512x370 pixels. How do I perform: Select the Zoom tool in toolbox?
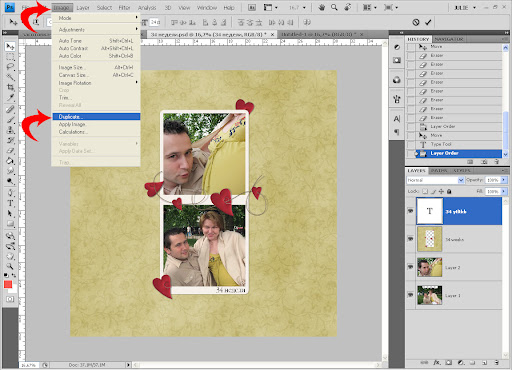tap(10, 266)
